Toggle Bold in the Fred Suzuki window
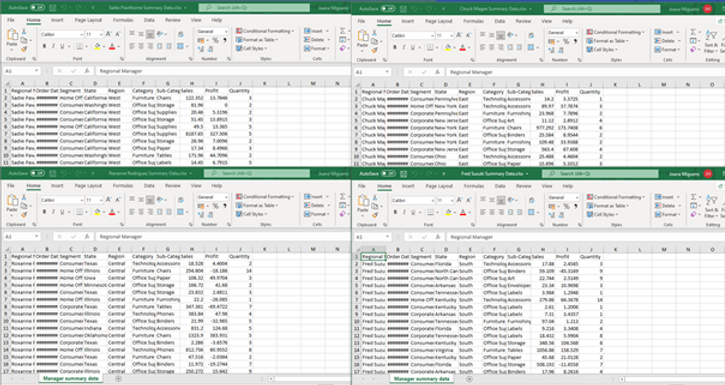Screen dimensions: 725x385 [395, 212]
